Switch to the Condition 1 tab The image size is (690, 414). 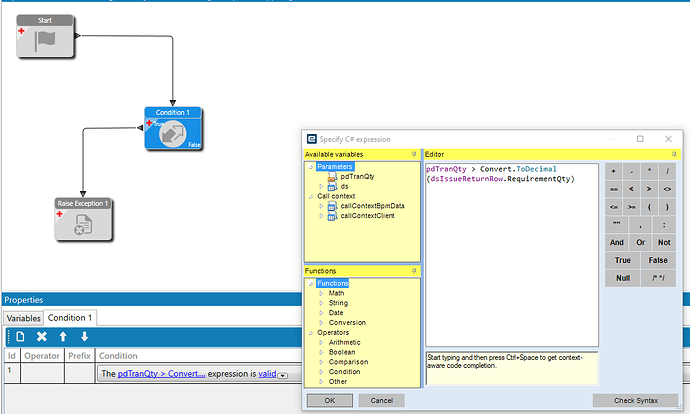[71, 318]
